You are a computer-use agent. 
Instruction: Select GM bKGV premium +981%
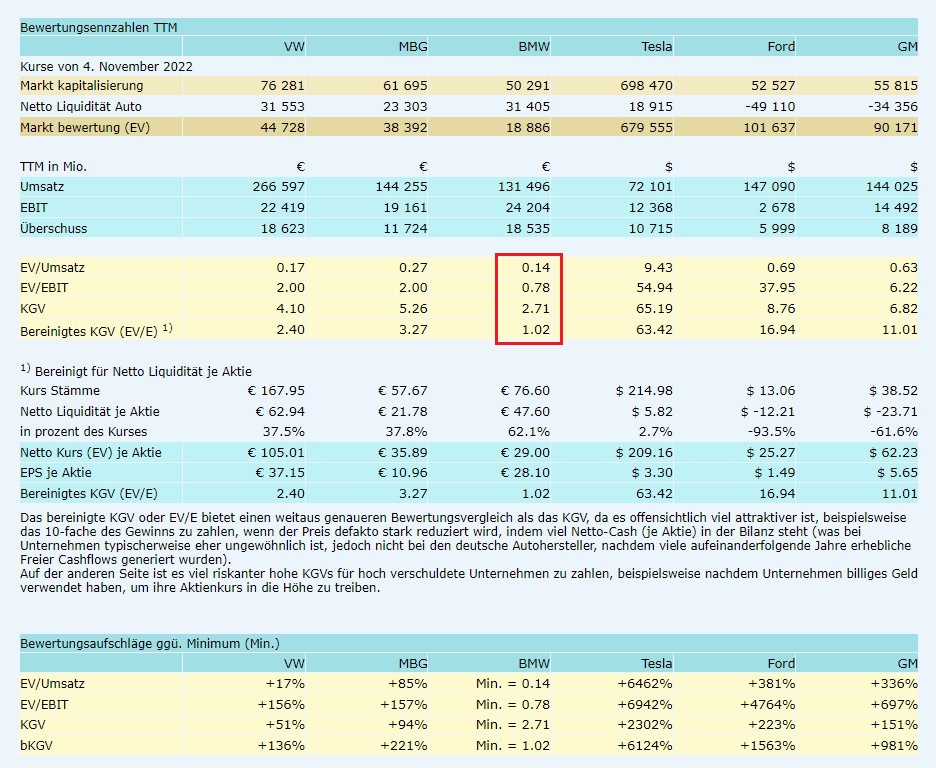(894, 745)
